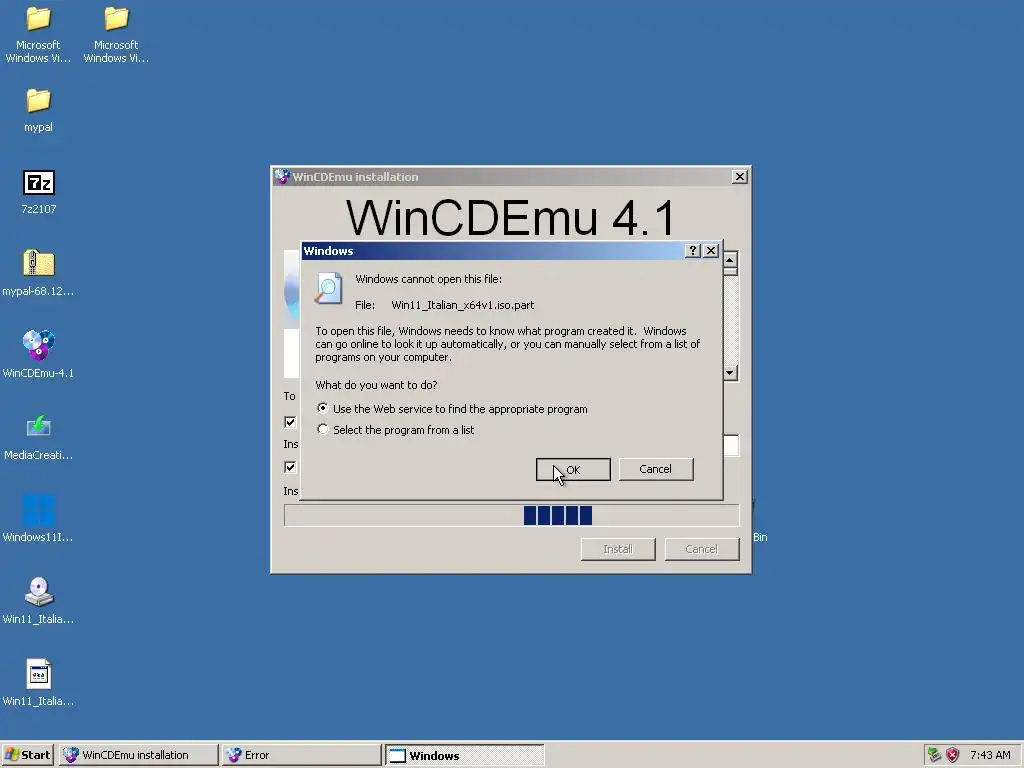Click the Install button in WinCDEmu installer

618,549
